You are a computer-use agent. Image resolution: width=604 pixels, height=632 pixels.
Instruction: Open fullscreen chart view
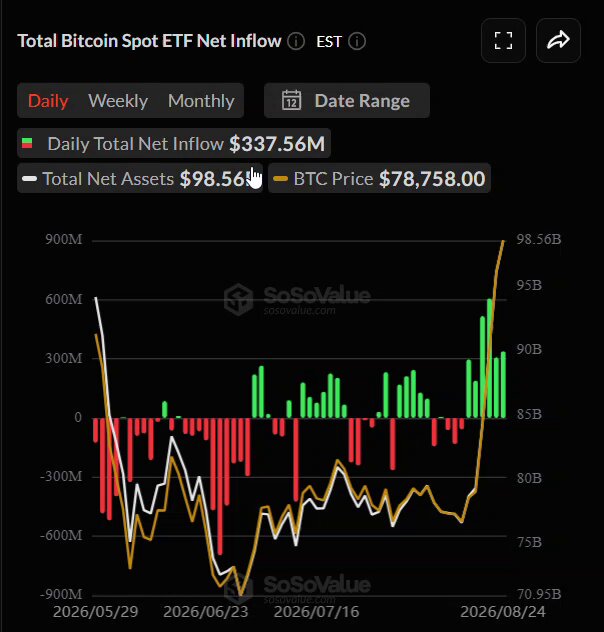point(503,41)
